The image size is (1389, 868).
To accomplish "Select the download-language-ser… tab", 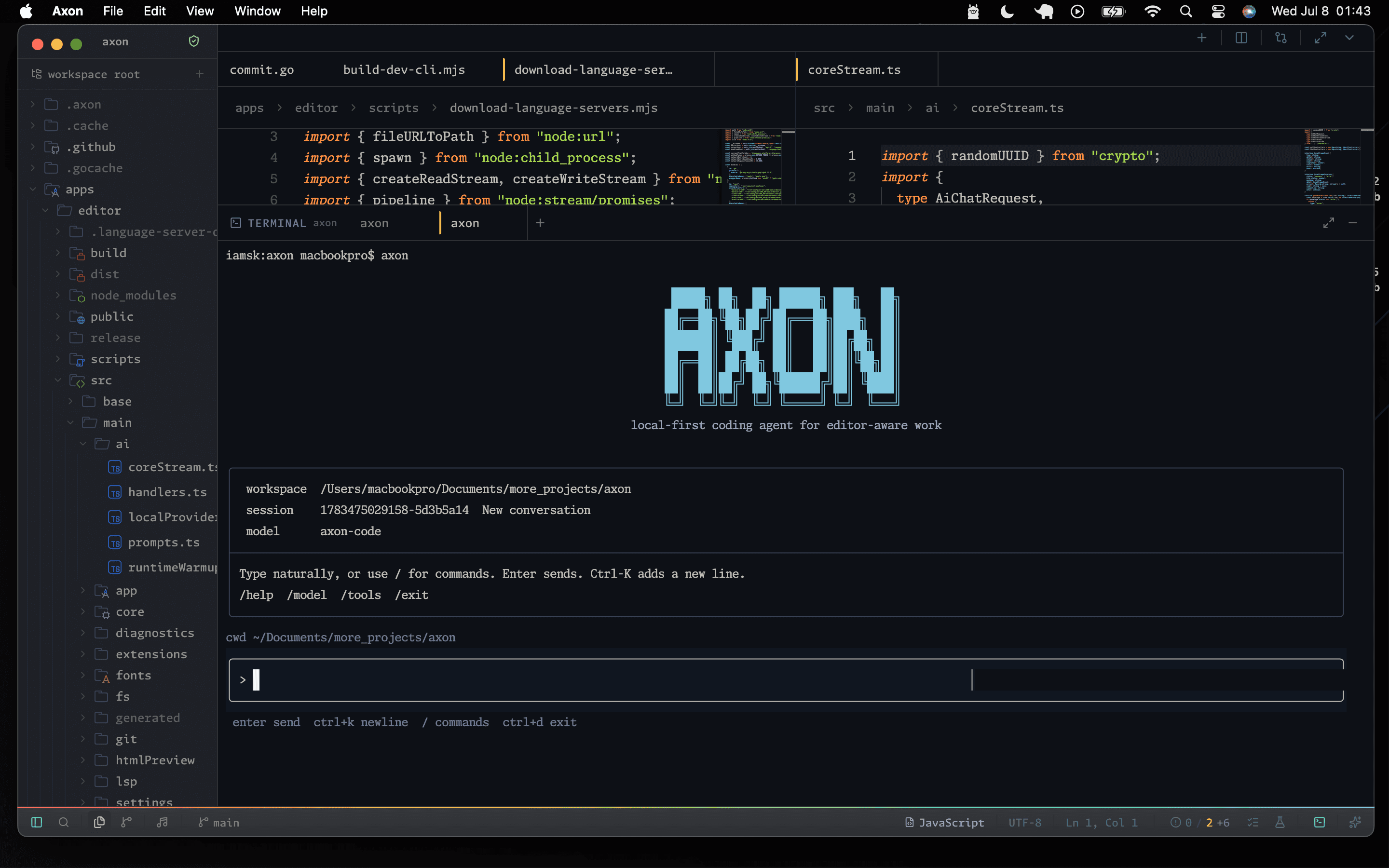I will coord(594,69).
